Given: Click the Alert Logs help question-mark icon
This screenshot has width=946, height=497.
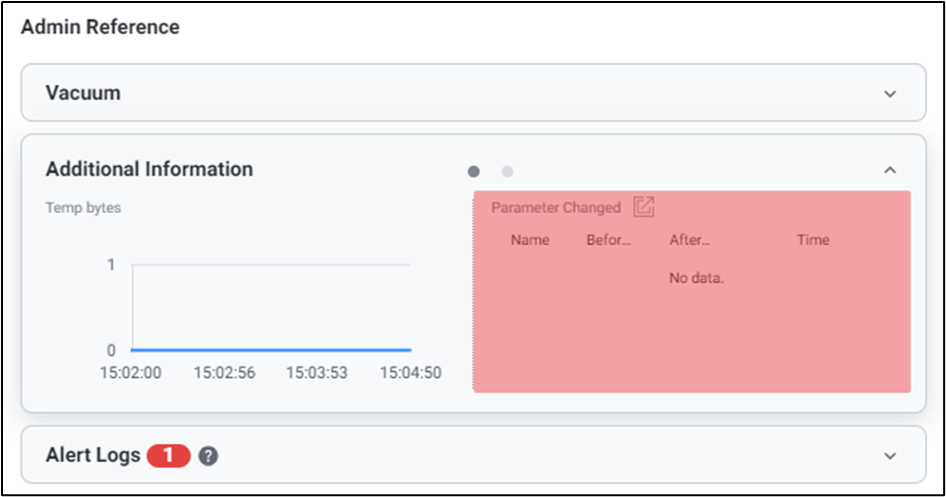Looking at the screenshot, I should pos(208,456).
